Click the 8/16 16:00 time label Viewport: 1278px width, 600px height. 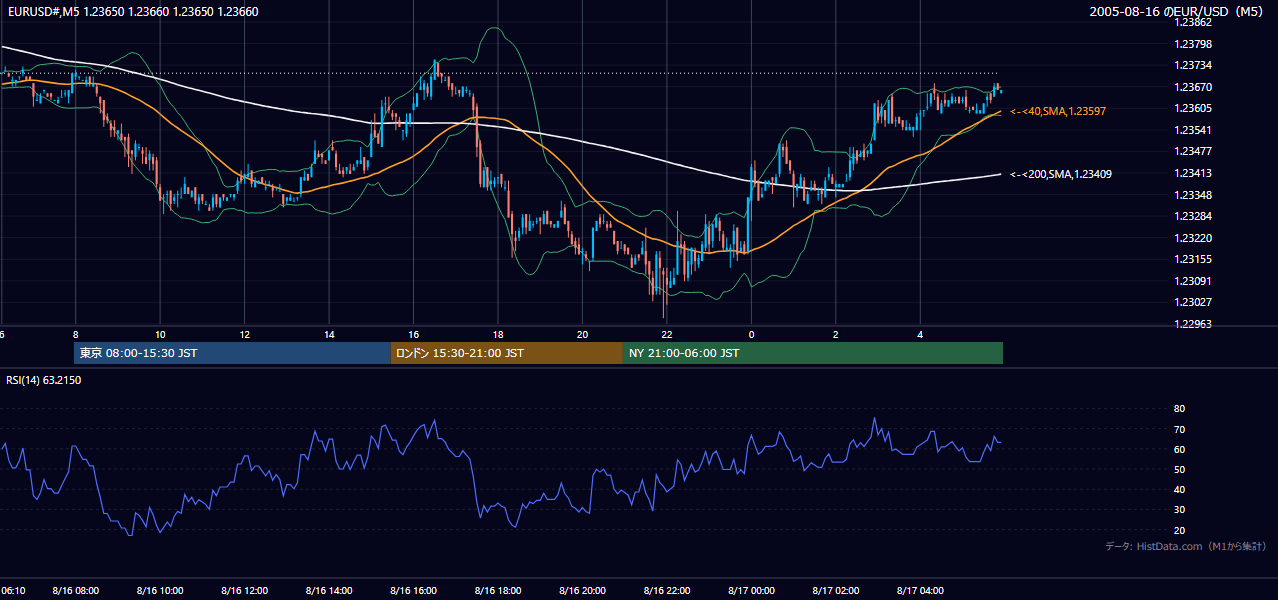413,591
